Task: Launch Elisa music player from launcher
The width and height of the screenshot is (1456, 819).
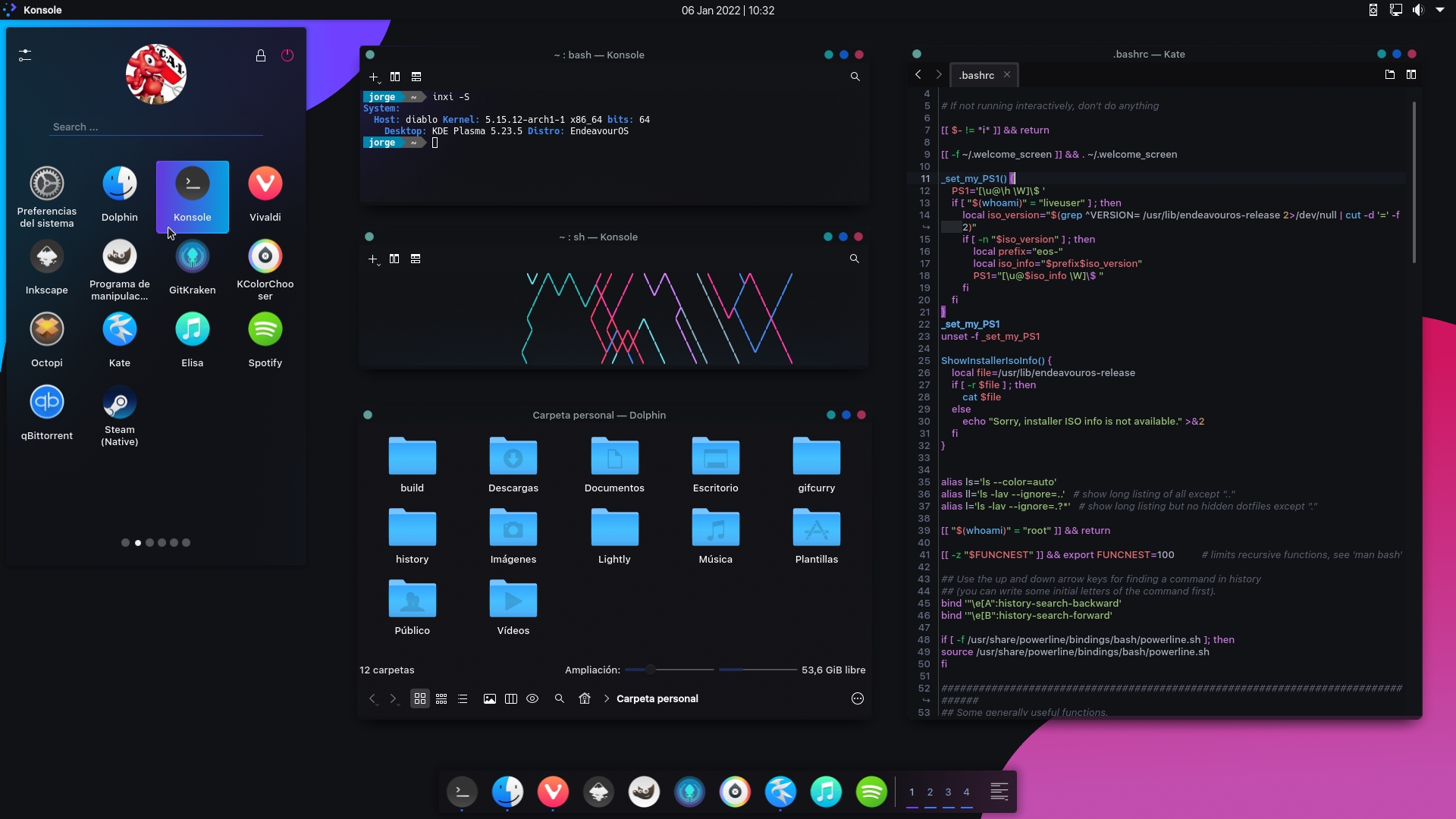Action: [193, 340]
